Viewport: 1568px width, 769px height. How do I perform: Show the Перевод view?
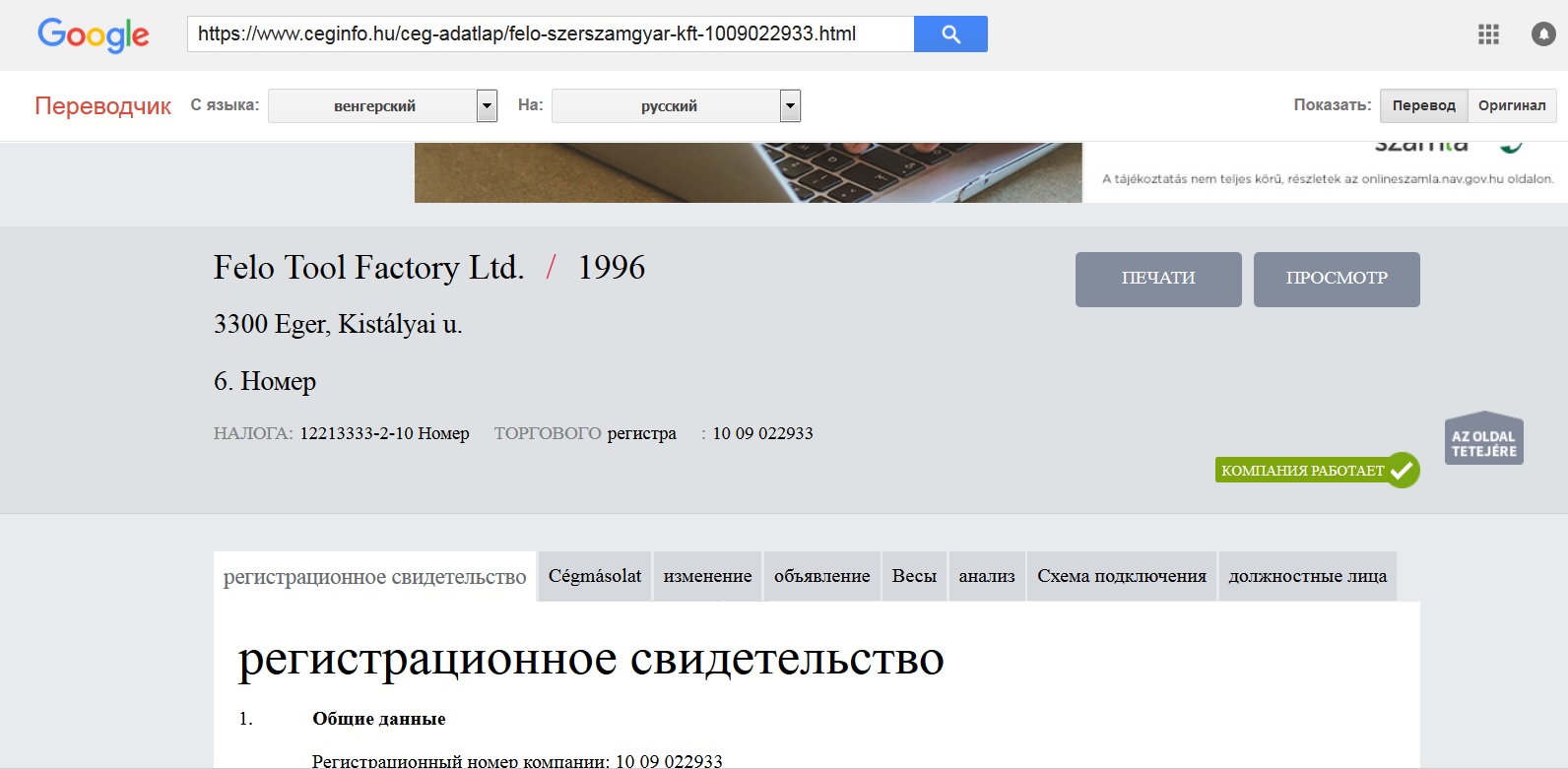(x=1423, y=105)
